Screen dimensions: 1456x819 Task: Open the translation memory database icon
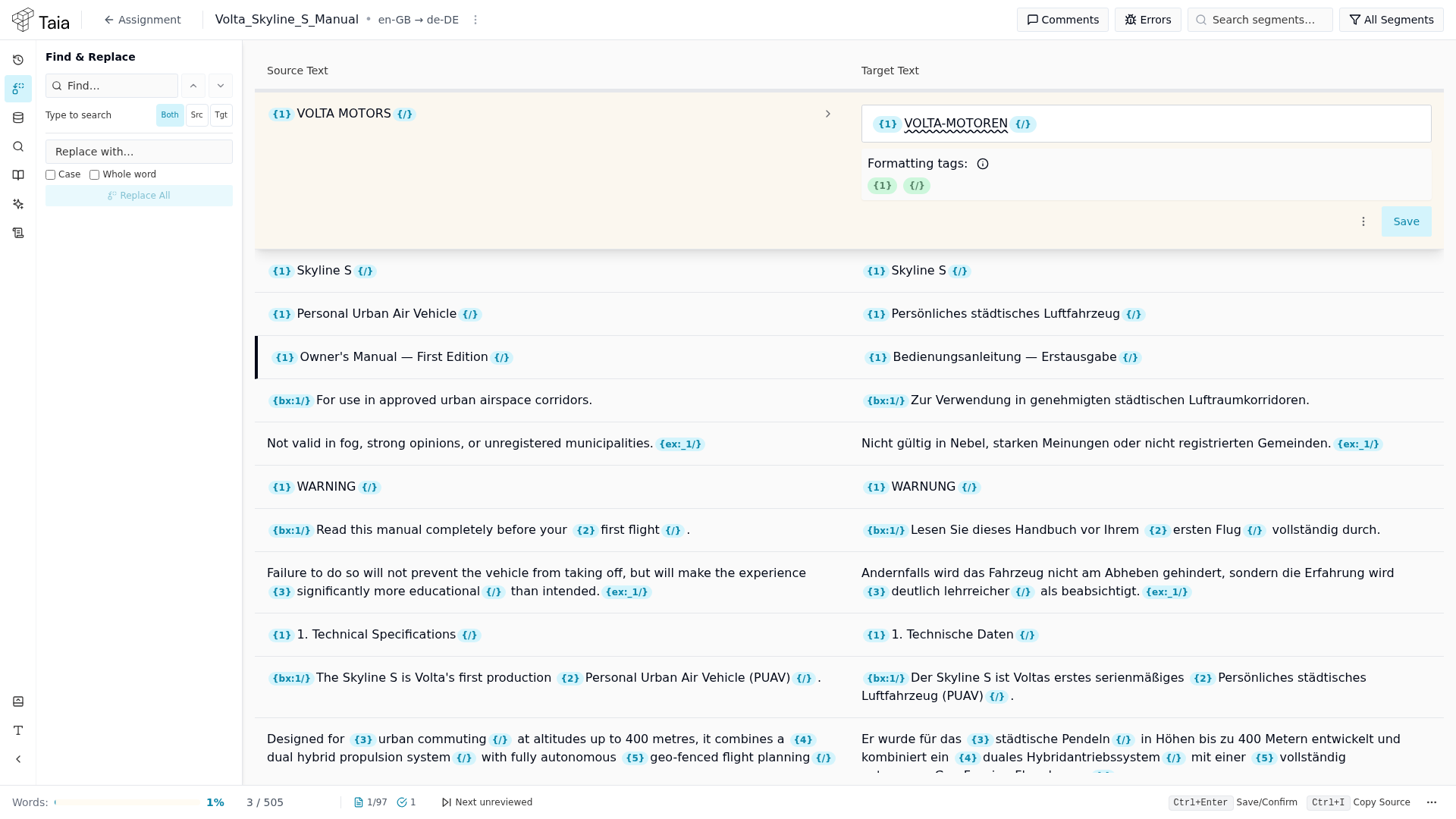[x=18, y=118]
